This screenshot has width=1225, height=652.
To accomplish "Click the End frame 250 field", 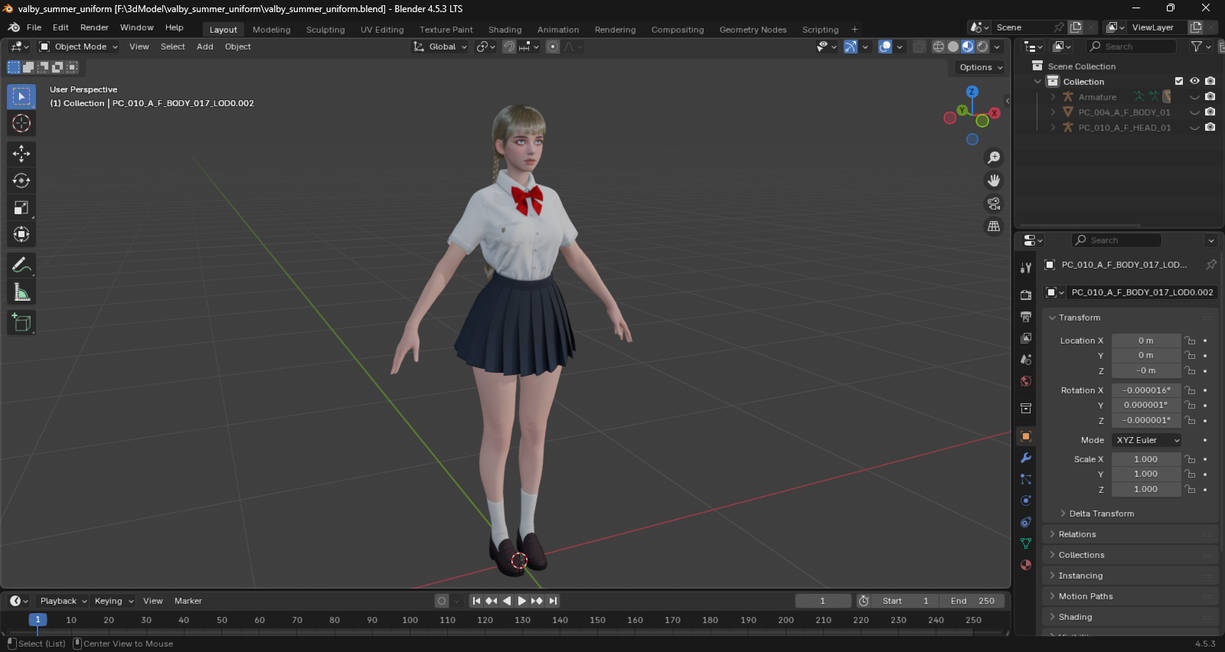I will tap(975, 601).
